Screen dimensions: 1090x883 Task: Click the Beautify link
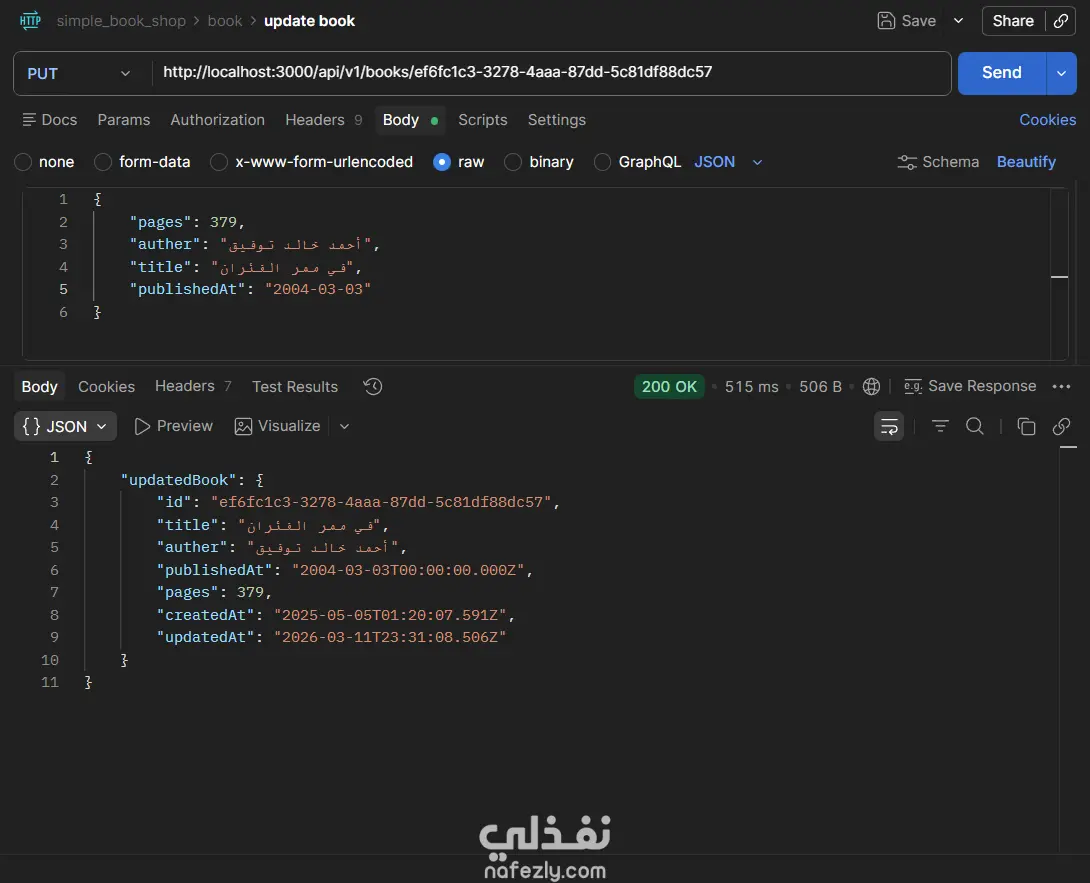[1026, 162]
